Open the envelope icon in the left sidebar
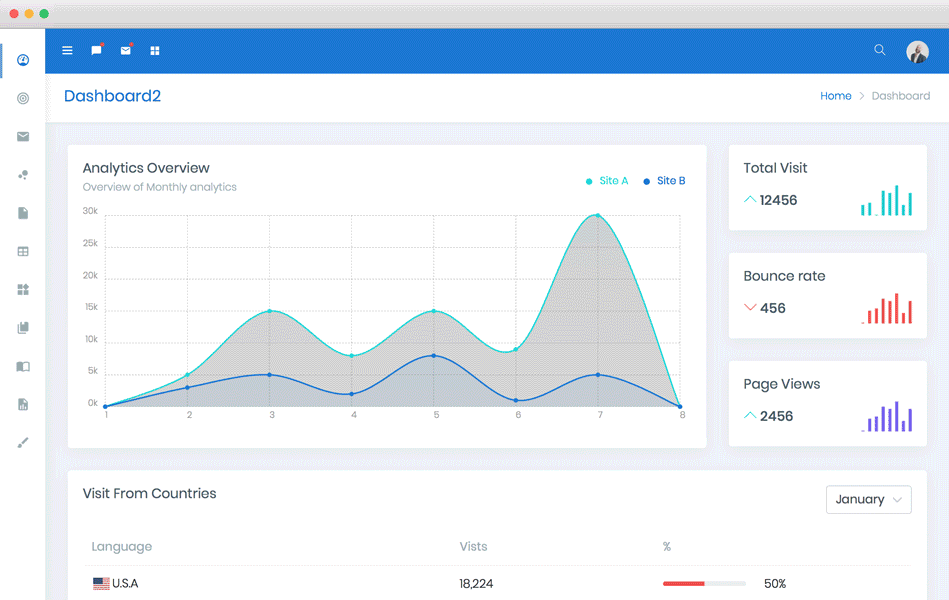The height and width of the screenshot is (600, 949). (x=23, y=137)
